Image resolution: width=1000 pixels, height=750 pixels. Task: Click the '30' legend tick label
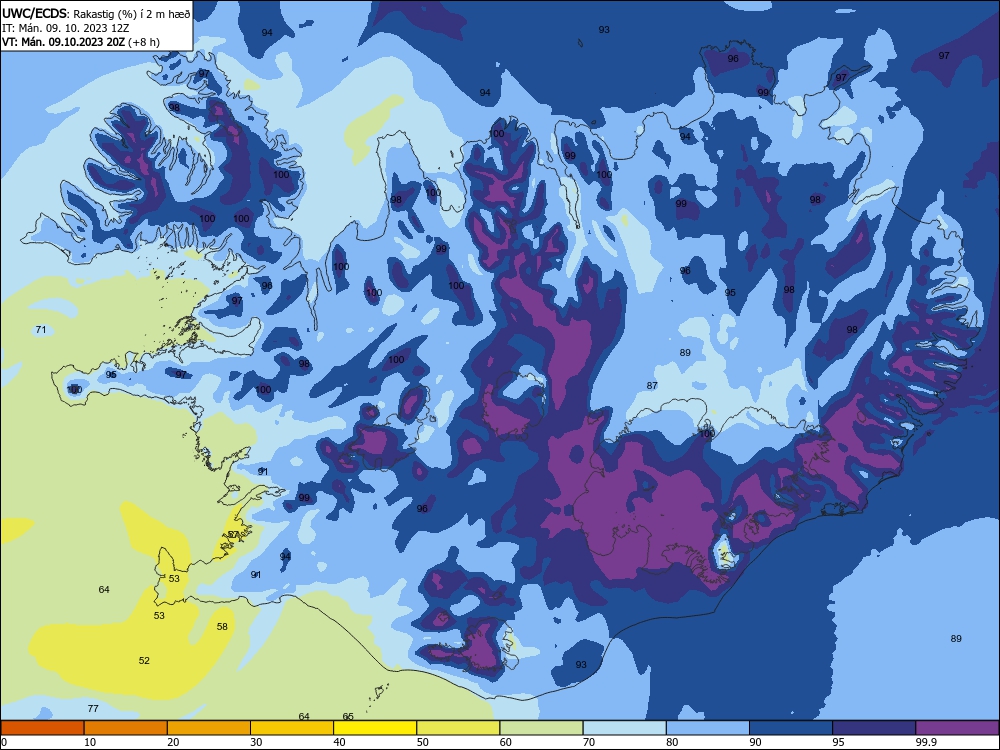256,742
